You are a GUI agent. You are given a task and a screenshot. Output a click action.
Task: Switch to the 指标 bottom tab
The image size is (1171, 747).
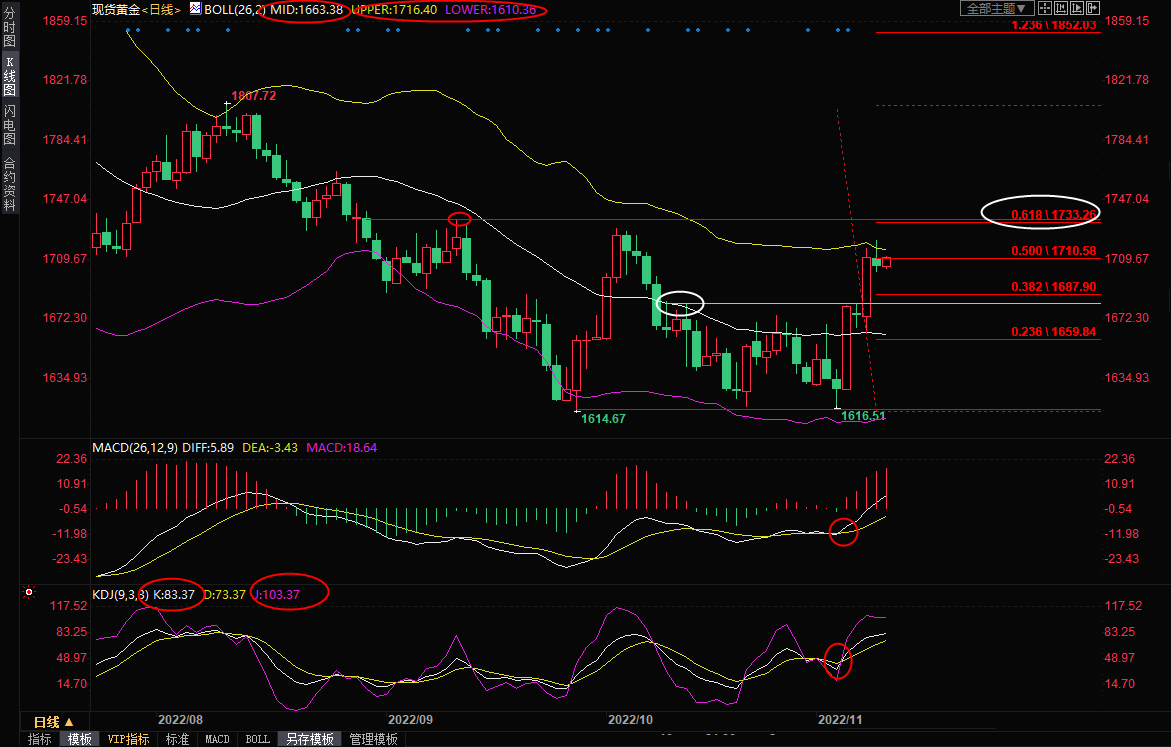coord(40,739)
